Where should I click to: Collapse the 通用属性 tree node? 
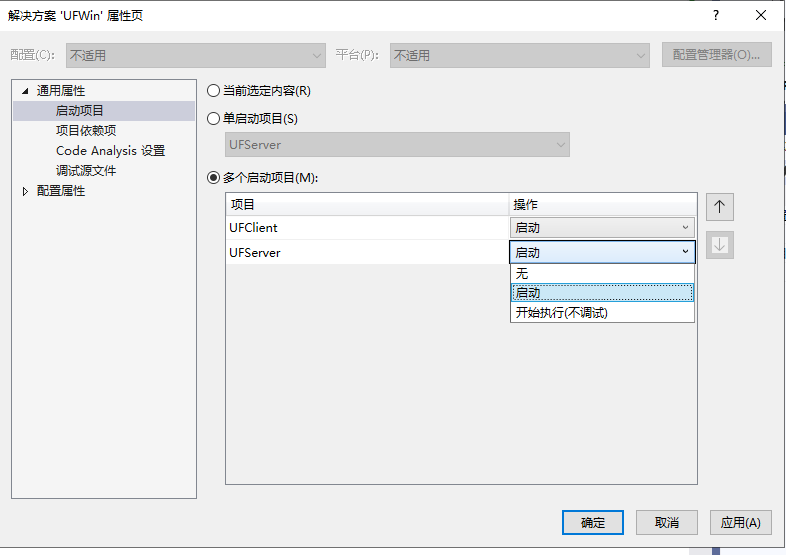coord(25,91)
